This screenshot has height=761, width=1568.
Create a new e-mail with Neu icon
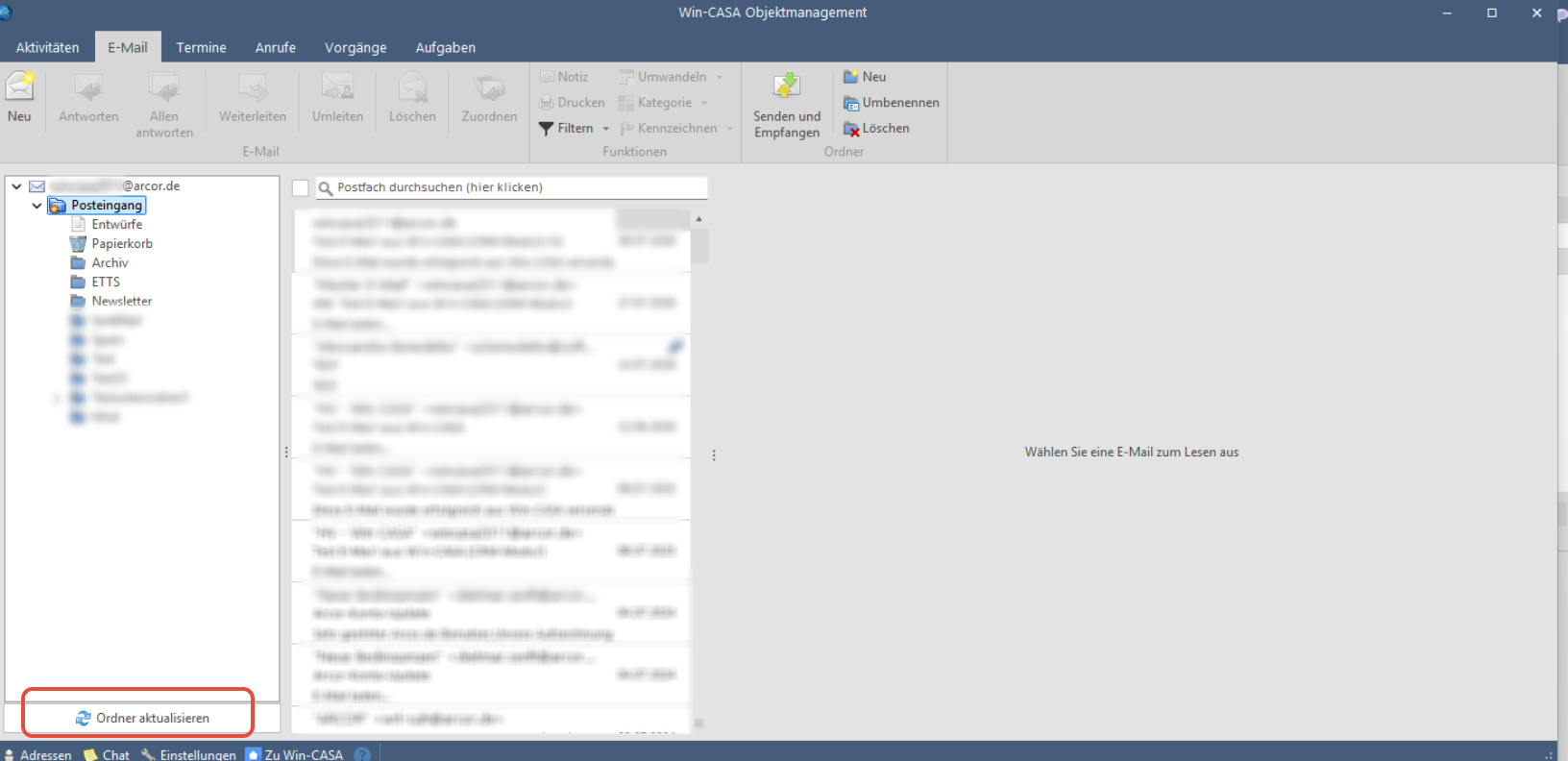(x=19, y=86)
